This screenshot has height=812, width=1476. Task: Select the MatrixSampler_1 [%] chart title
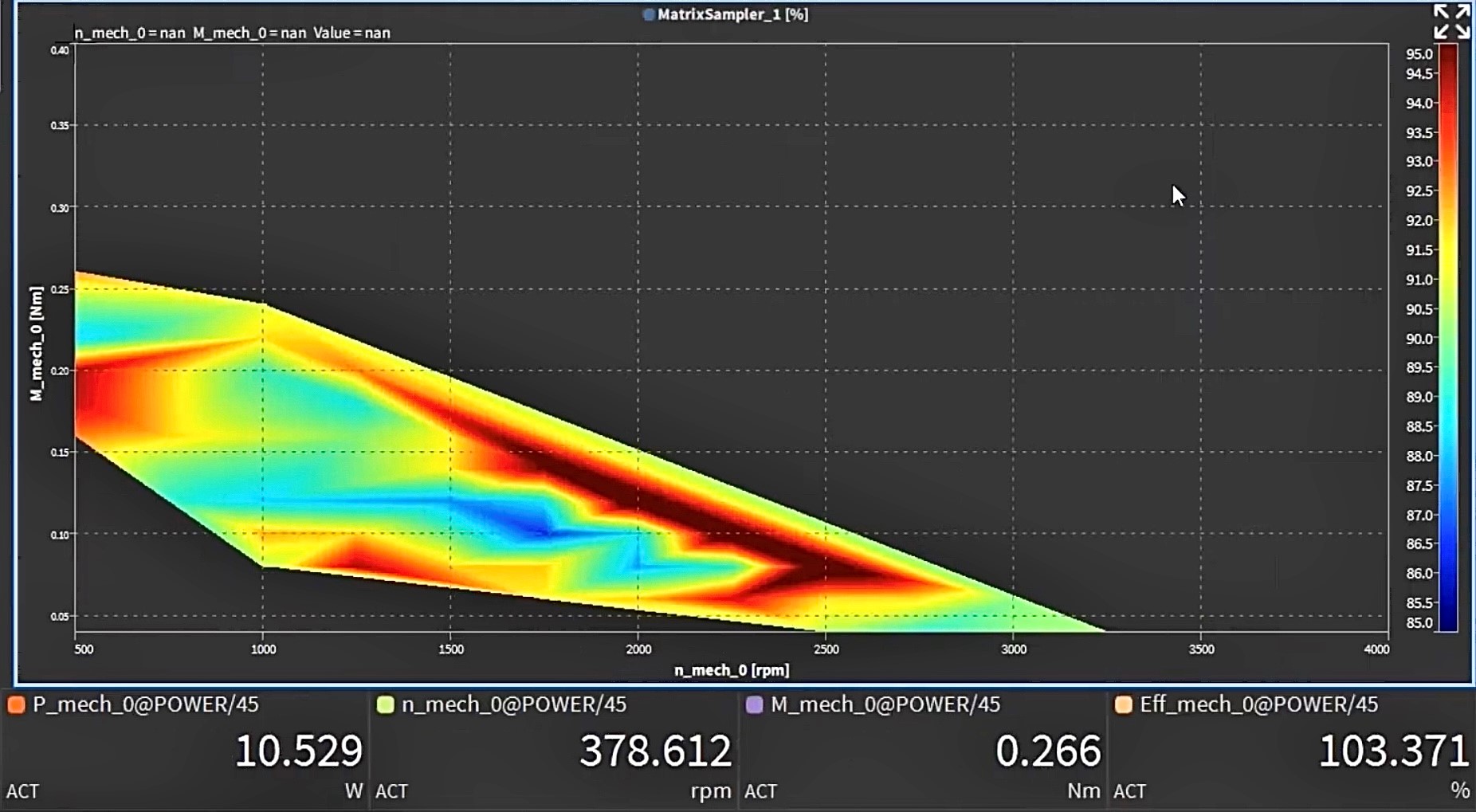pos(732,14)
